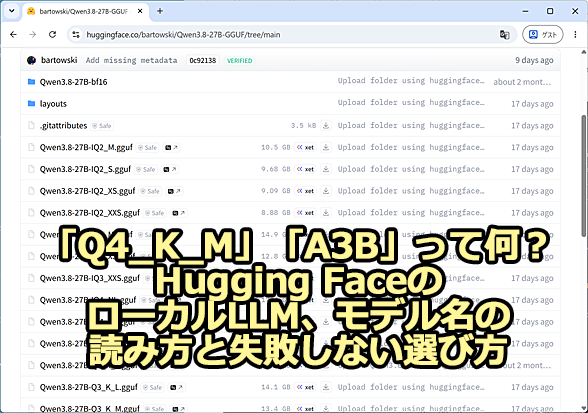This screenshot has height=413, width=588.
Task: Open file viewer icon for Q3_K_L.gguf
Action: 176,387
